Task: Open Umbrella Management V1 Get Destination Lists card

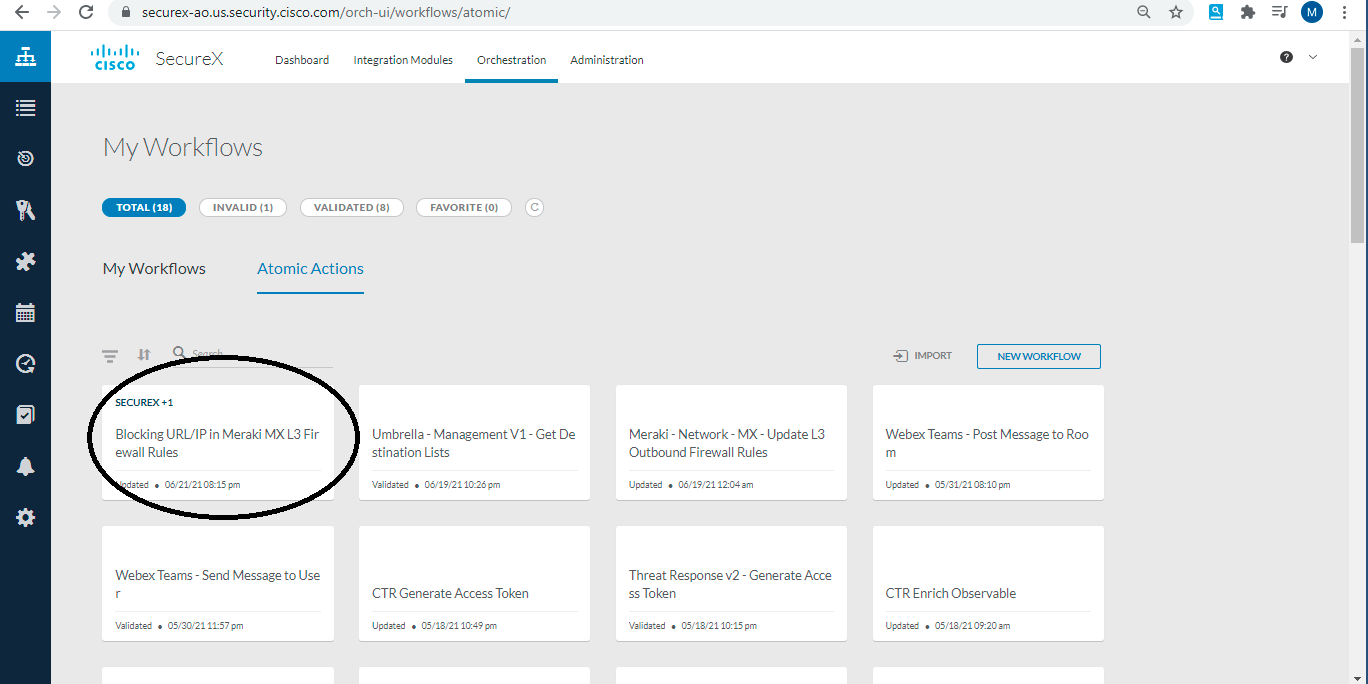Action: [474, 443]
